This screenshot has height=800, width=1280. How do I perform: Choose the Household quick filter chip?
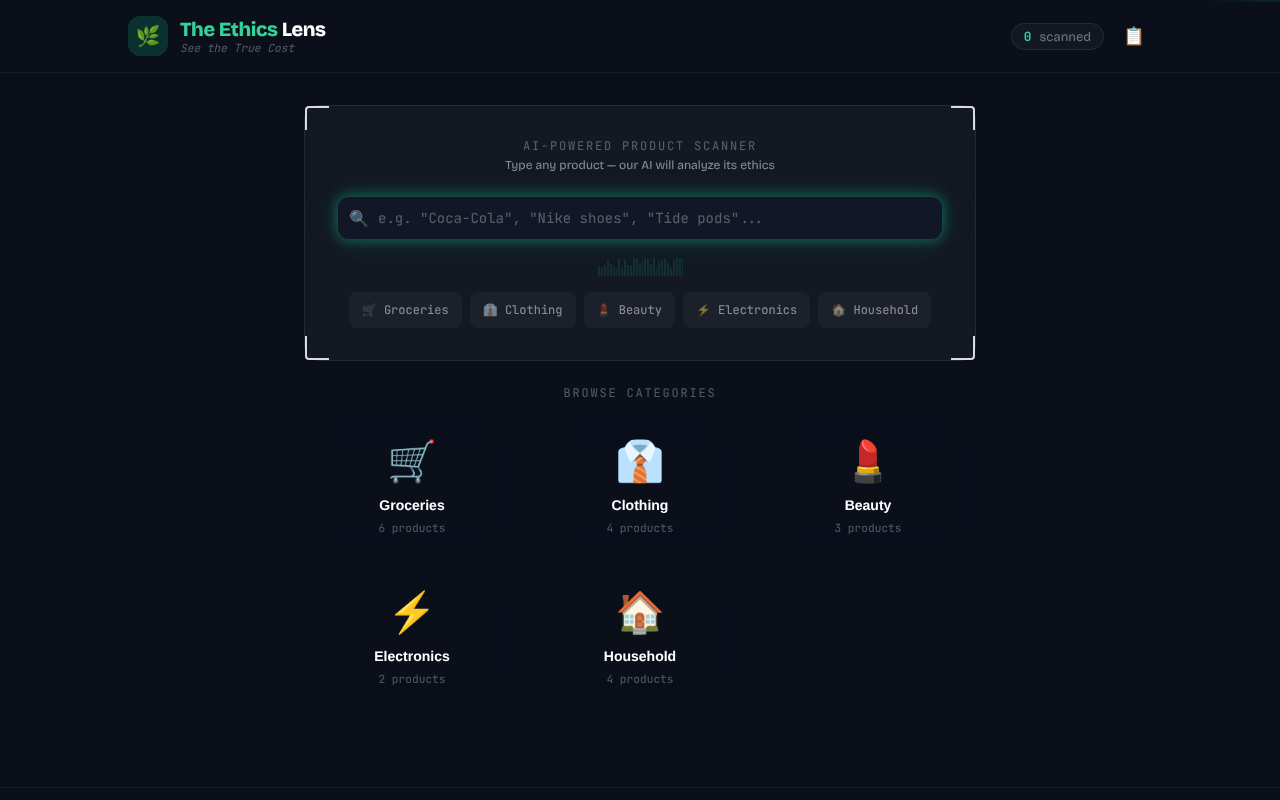point(874,310)
